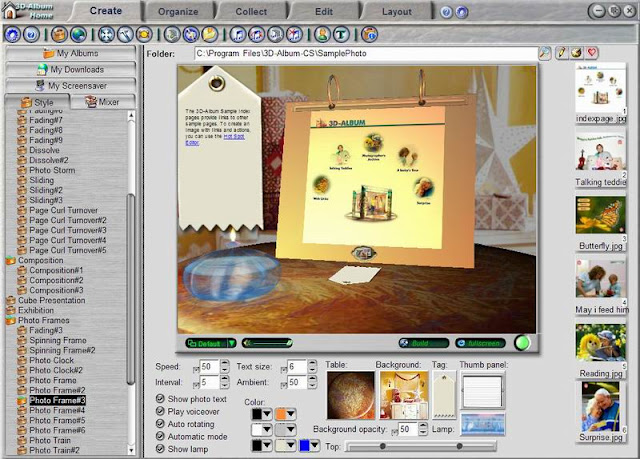Open the settings gear icon in toolbar
This screenshot has width=640, height=459.
click(12, 34)
